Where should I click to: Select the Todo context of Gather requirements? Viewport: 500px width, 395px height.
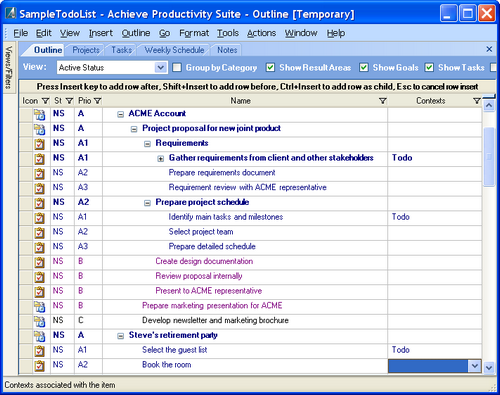pos(402,158)
